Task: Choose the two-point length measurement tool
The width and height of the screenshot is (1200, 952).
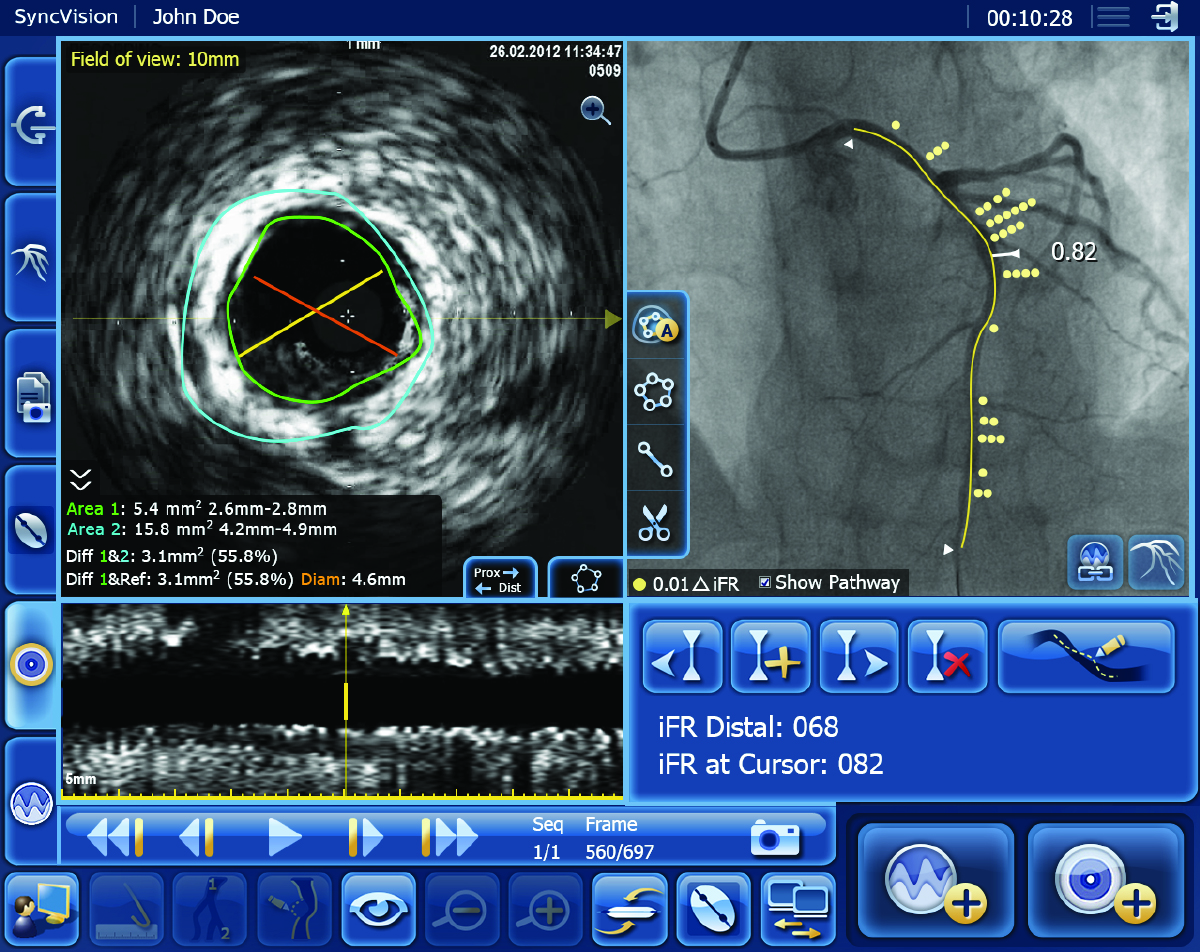Action: point(655,458)
